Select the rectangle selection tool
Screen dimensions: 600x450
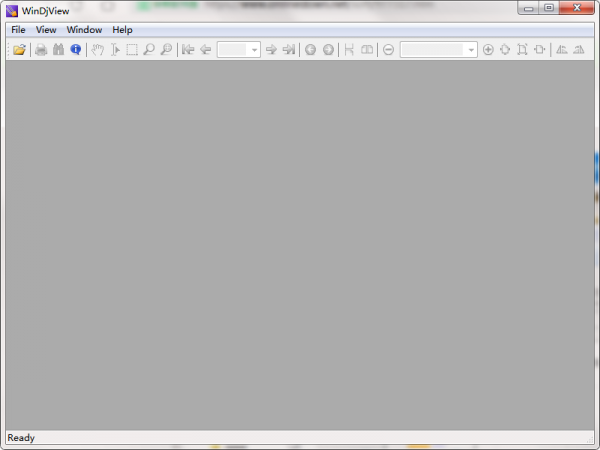pyautogui.click(x=132, y=49)
